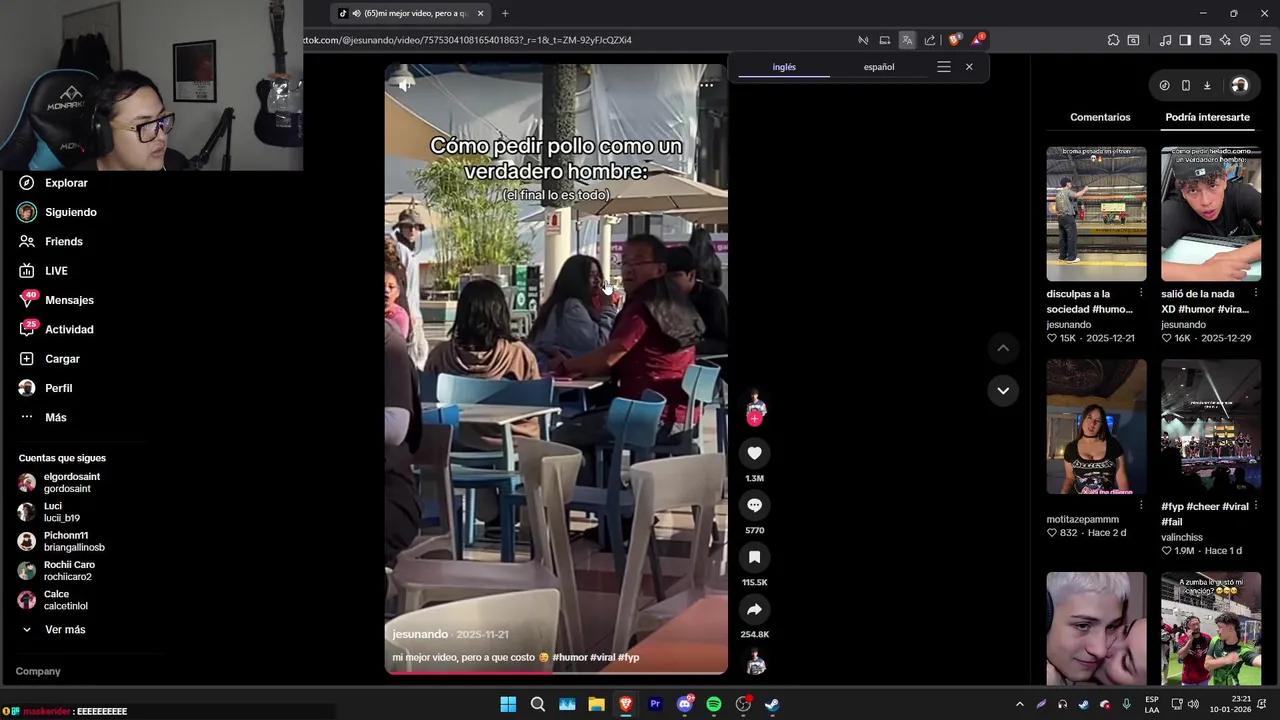Open the spinning sound disc avatar
The height and width of the screenshot is (720, 1280).
pos(755,663)
